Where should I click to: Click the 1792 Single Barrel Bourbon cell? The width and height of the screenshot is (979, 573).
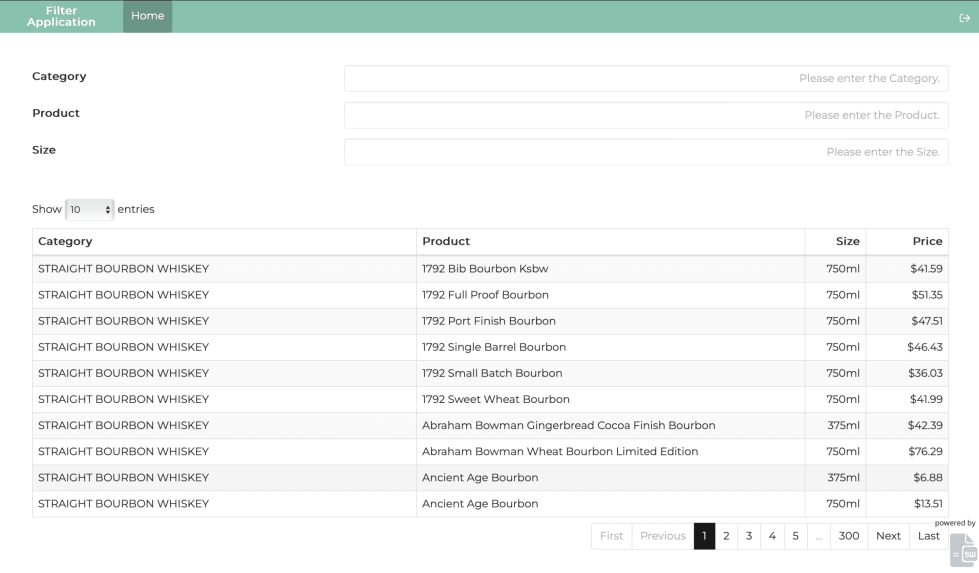610,348
